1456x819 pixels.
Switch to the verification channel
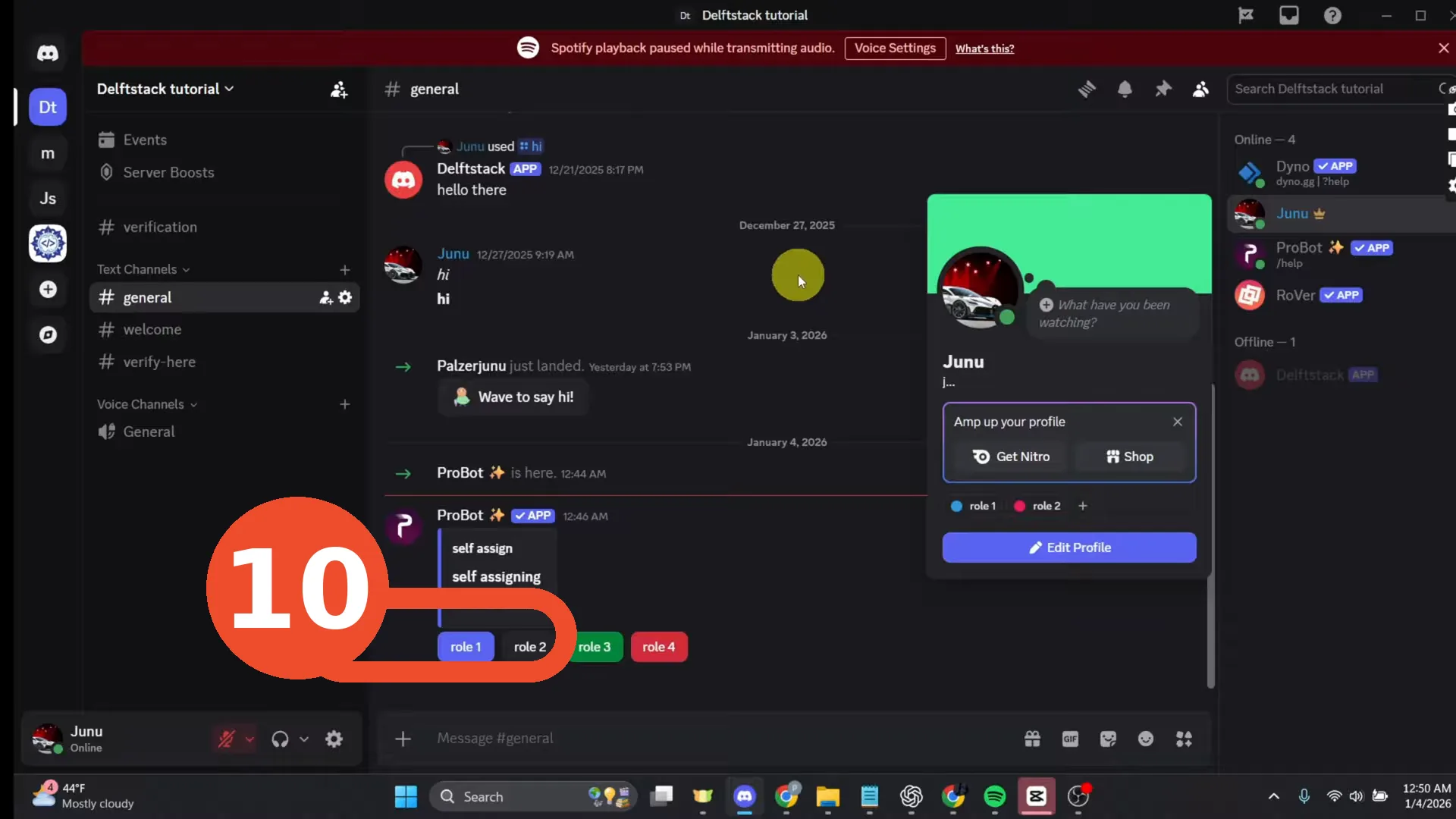click(x=224, y=227)
